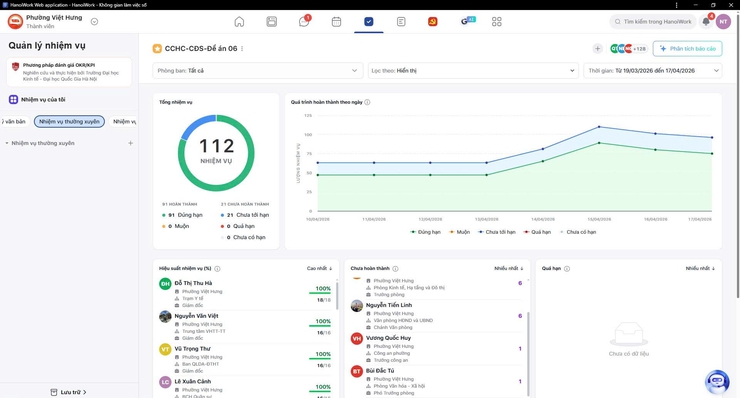The width and height of the screenshot is (740, 398).
Task: Open the Phương pháp đánh giá OKR/KPI card
Action: (69, 72)
